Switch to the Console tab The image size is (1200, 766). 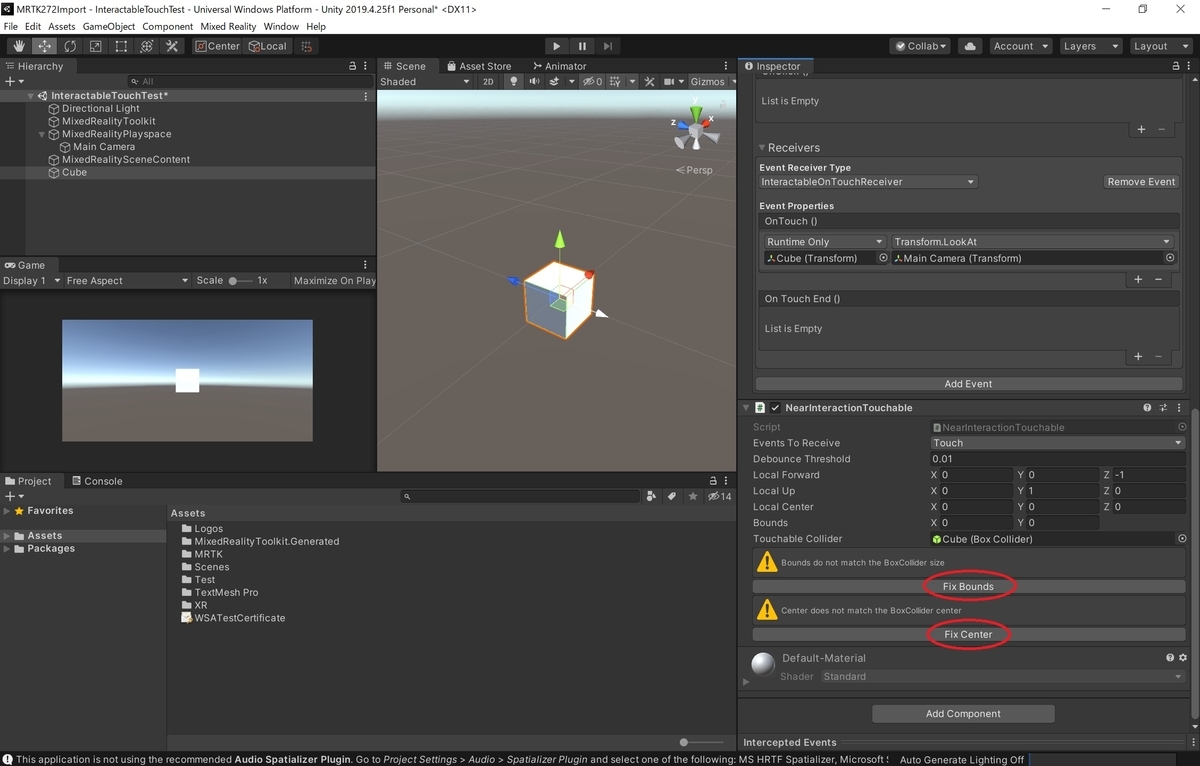tap(96, 481)
